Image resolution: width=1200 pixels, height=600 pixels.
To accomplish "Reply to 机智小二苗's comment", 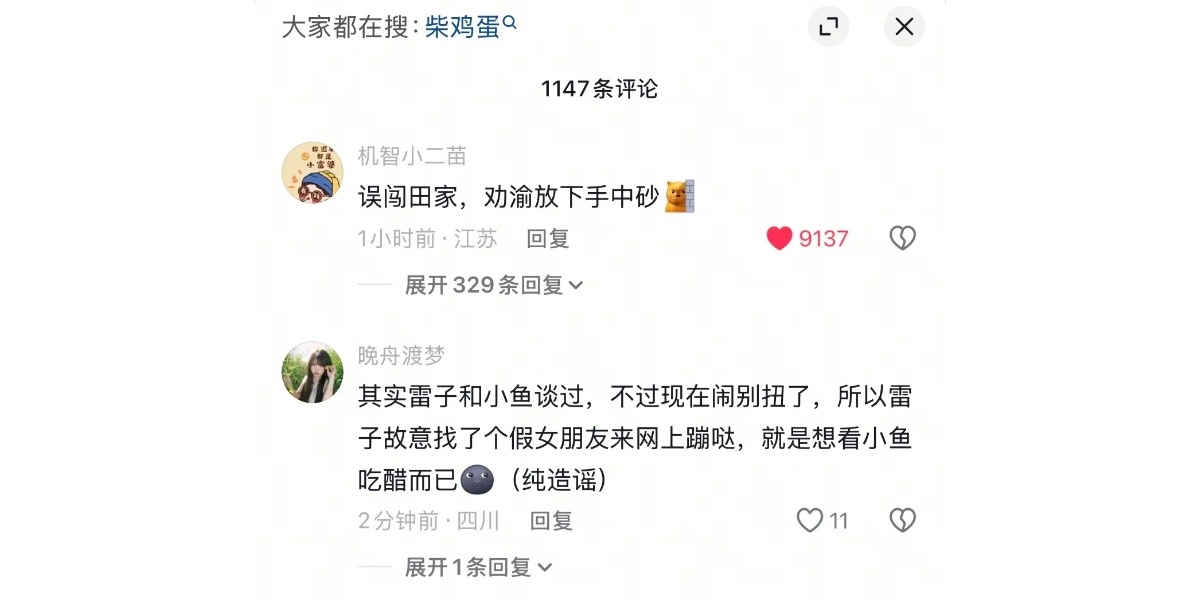I will click(x=548, y=239).
